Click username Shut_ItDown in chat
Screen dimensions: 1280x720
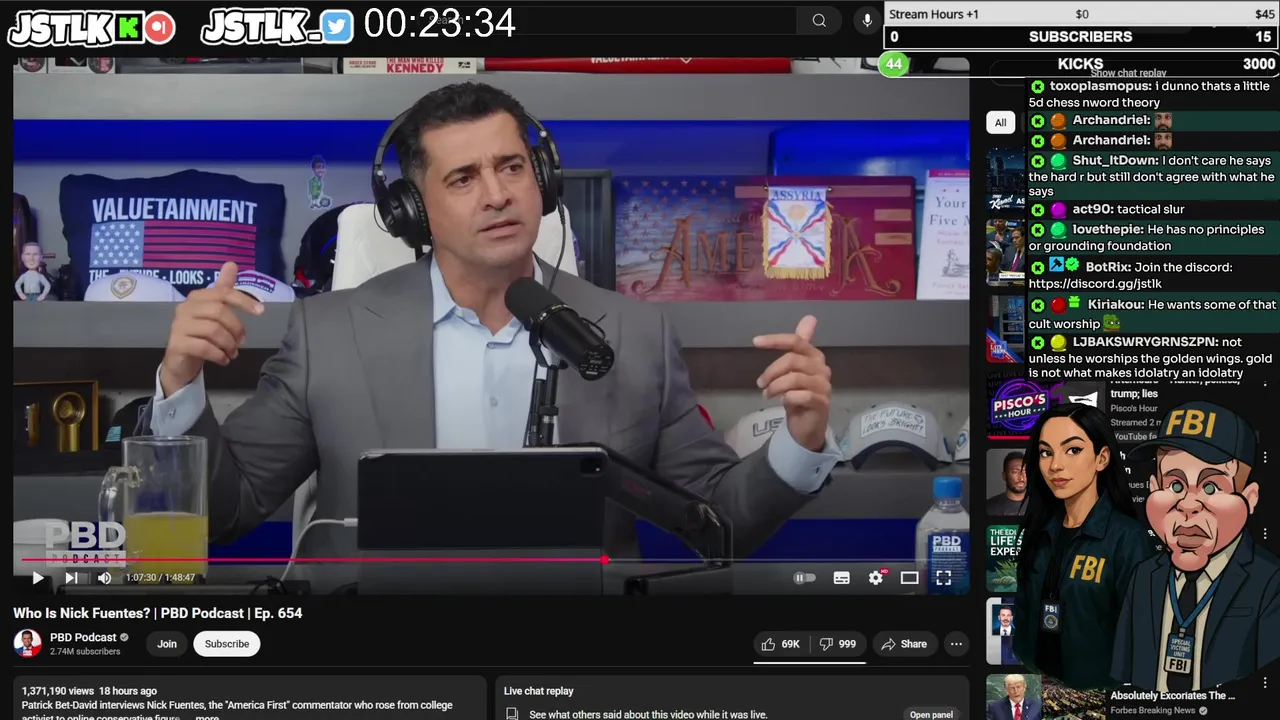(1115, 161)
